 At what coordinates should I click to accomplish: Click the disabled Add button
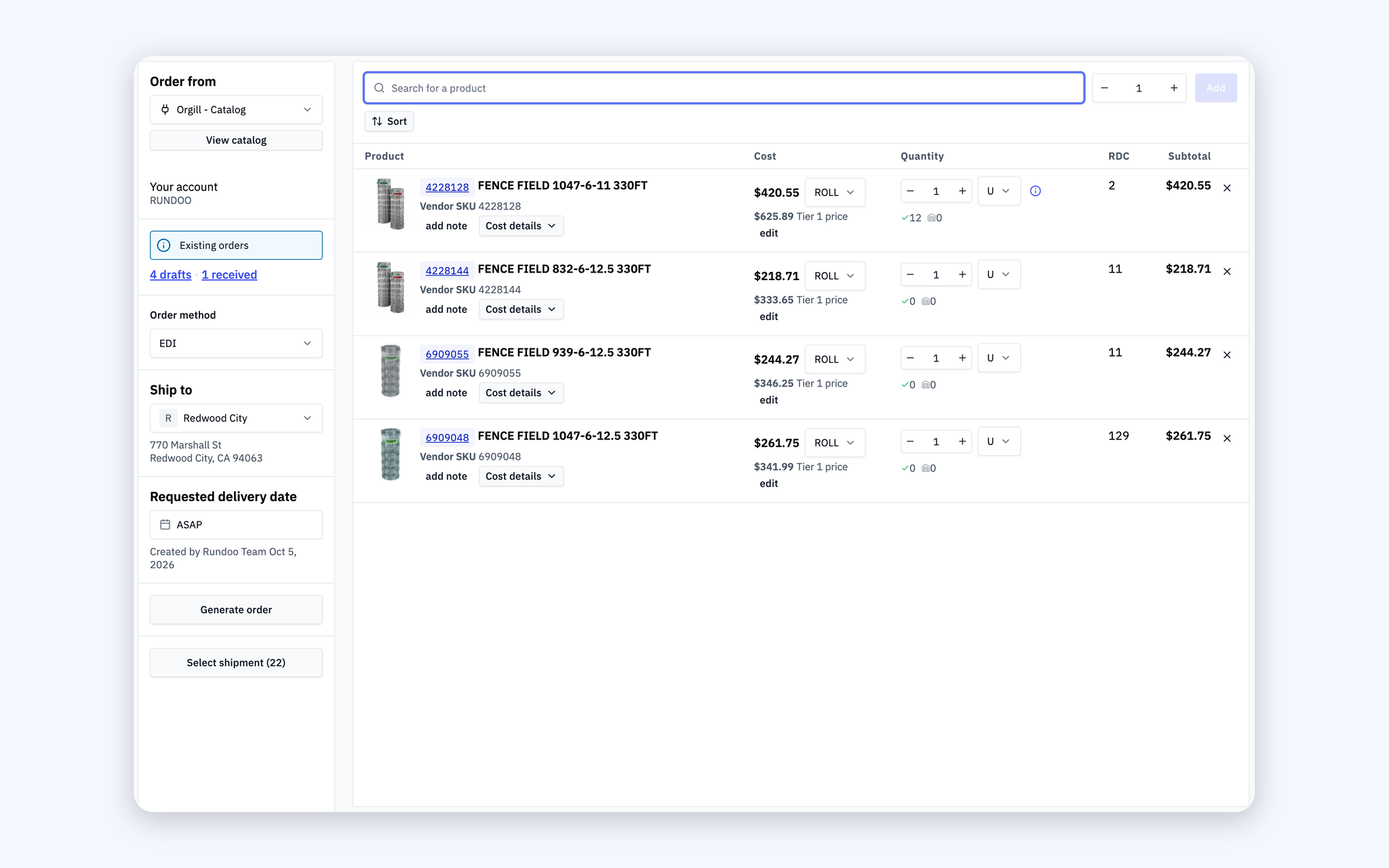[1215, 88]
